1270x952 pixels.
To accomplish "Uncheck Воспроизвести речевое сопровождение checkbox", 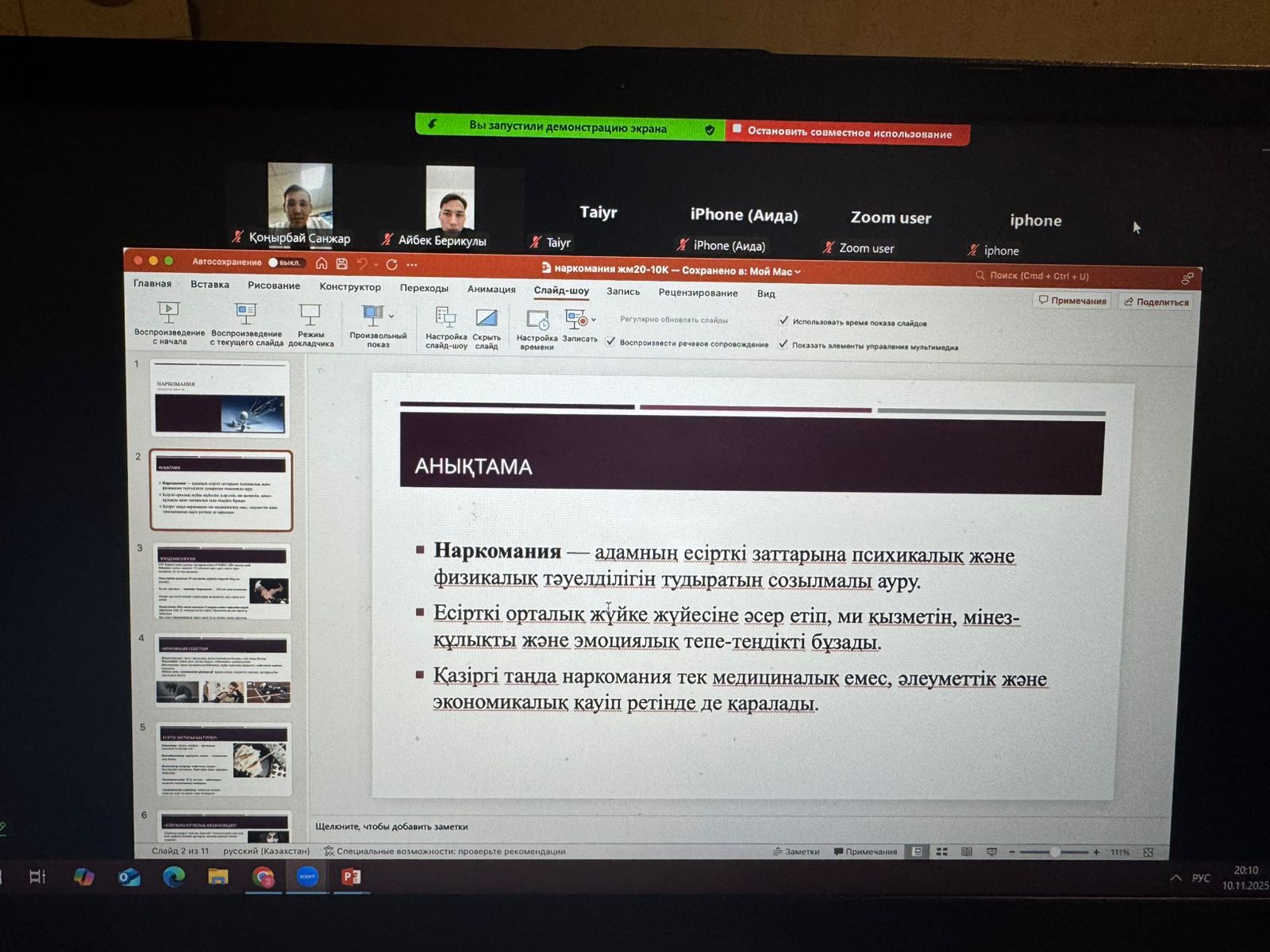I will [x=610, y=342].
